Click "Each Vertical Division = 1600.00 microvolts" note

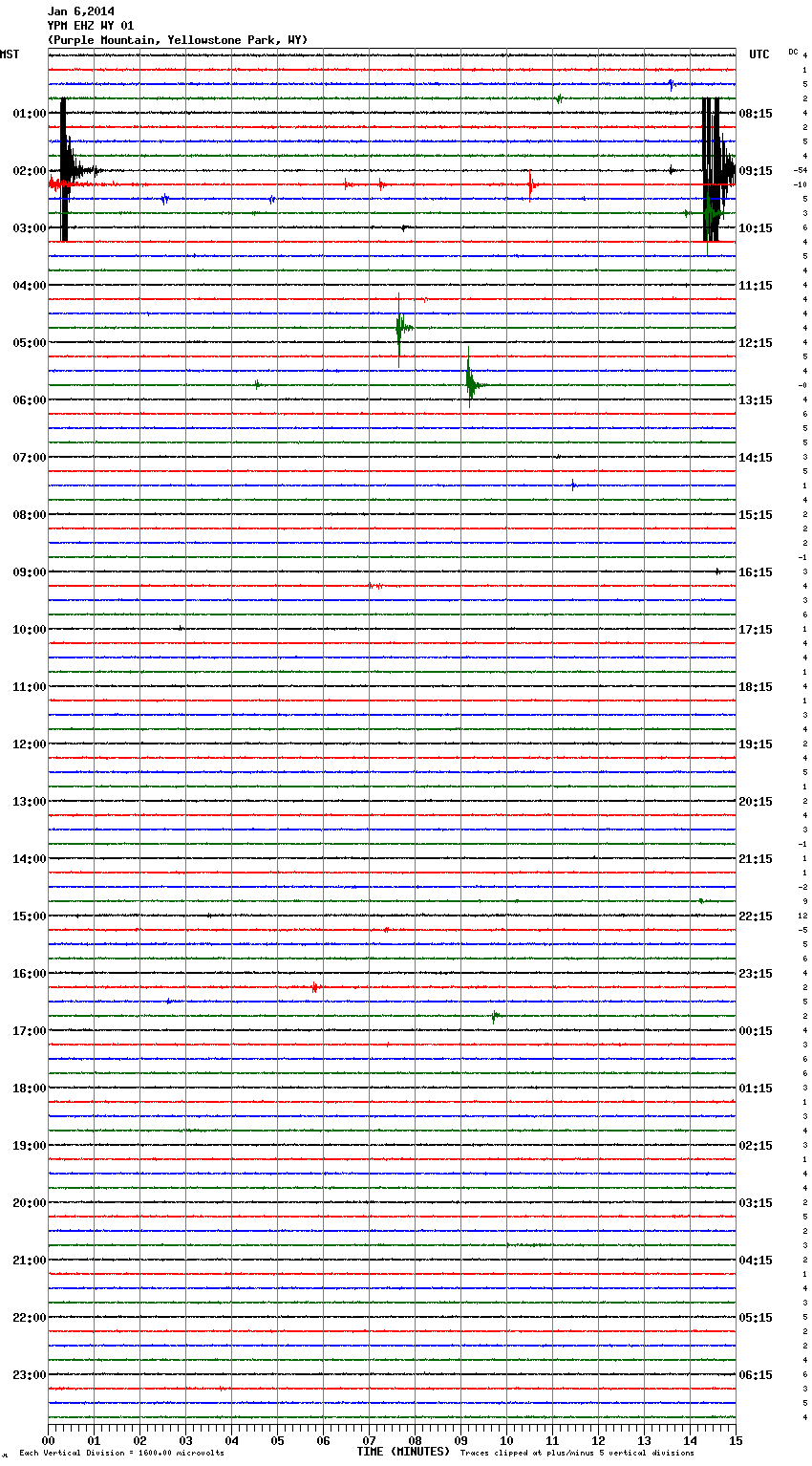pos(121,1454)
